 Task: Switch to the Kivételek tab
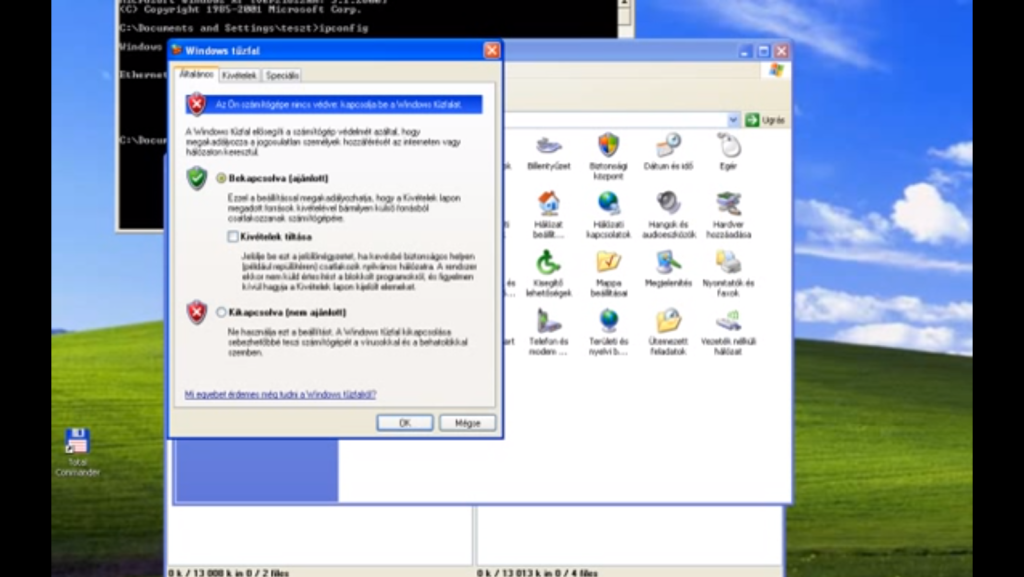coord(240,75)
